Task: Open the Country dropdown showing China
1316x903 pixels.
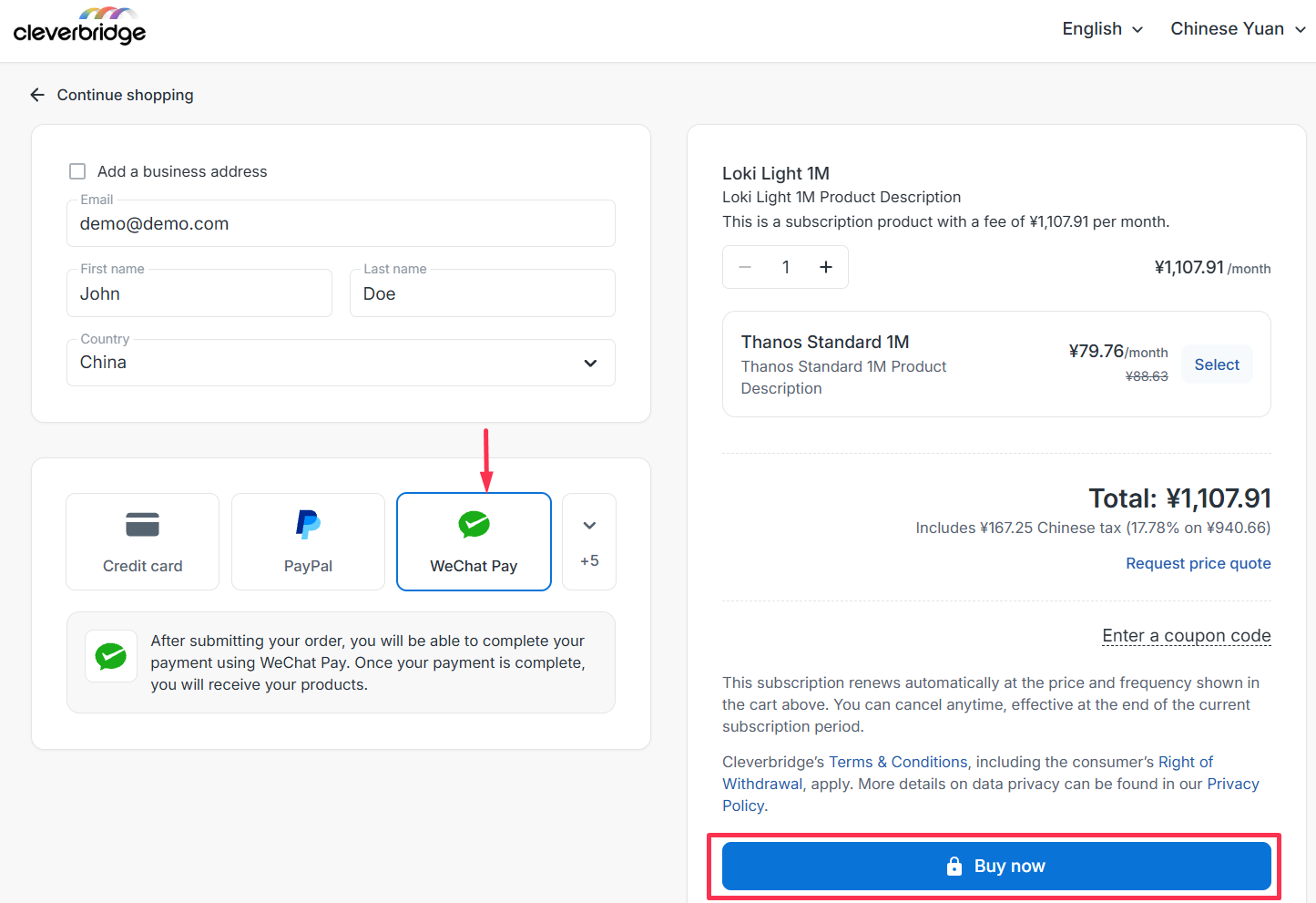Action: point(341,363)
